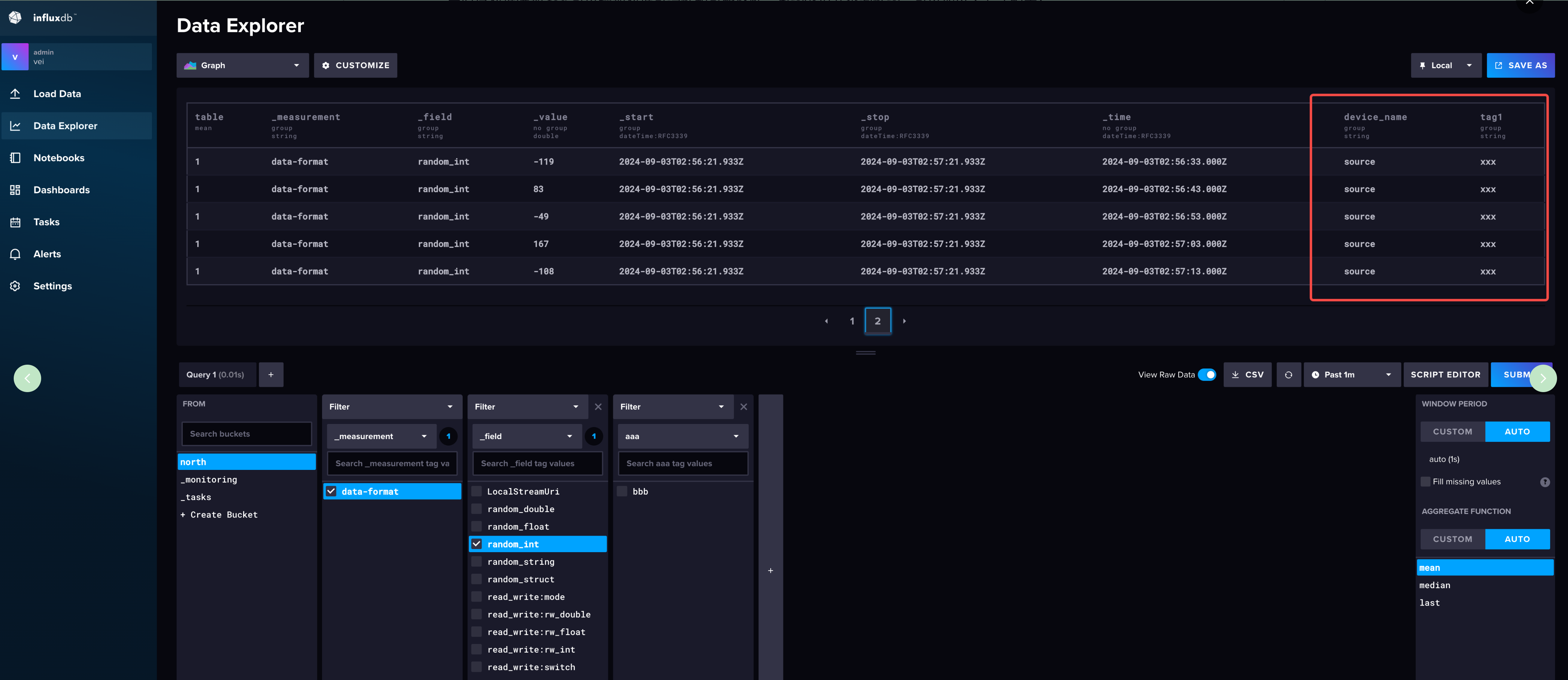This screenshot has height=680, width=1568.
Task: Download results with CSV button
Action: [1247, 375]
